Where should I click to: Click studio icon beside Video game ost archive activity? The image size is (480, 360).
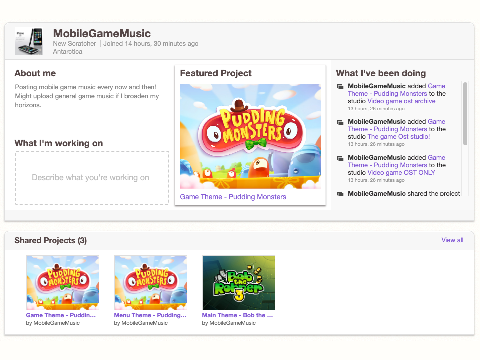pyautogui.click(x=340, y=86)
